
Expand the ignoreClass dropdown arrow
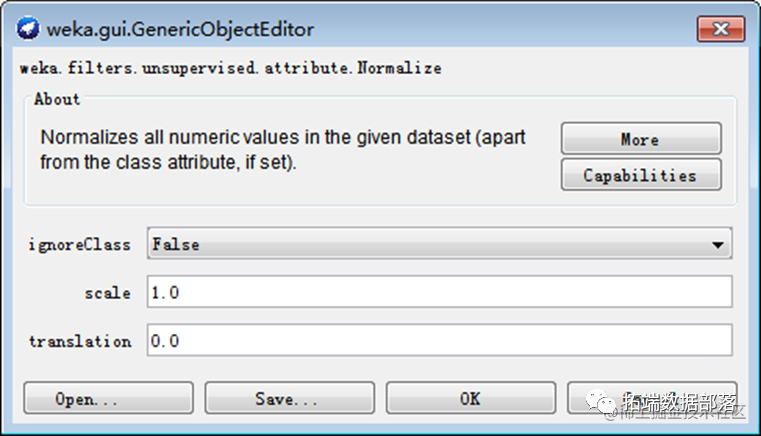(x=717, y=244)
